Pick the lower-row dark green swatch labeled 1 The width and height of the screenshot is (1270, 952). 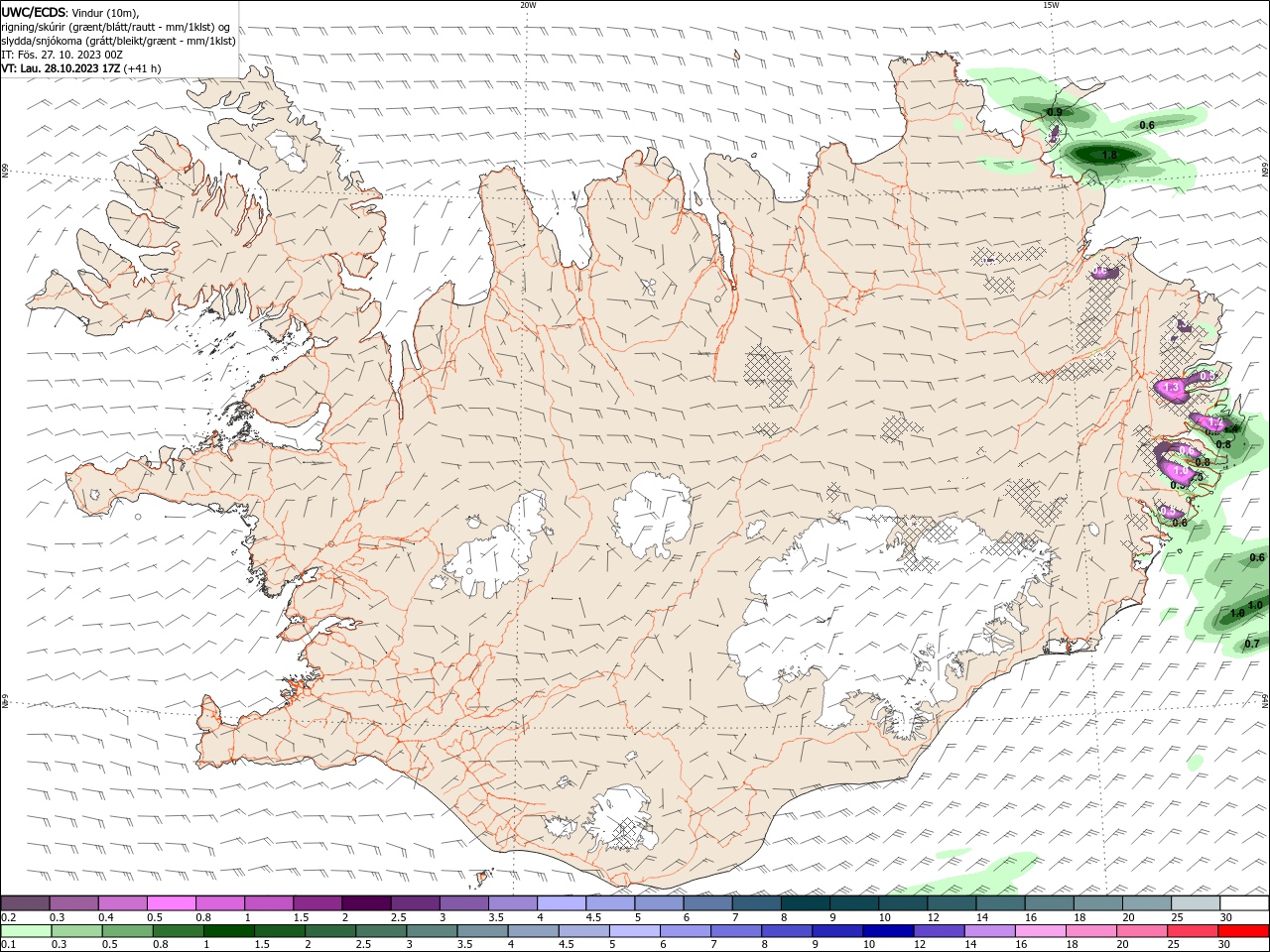click(229, 931)
